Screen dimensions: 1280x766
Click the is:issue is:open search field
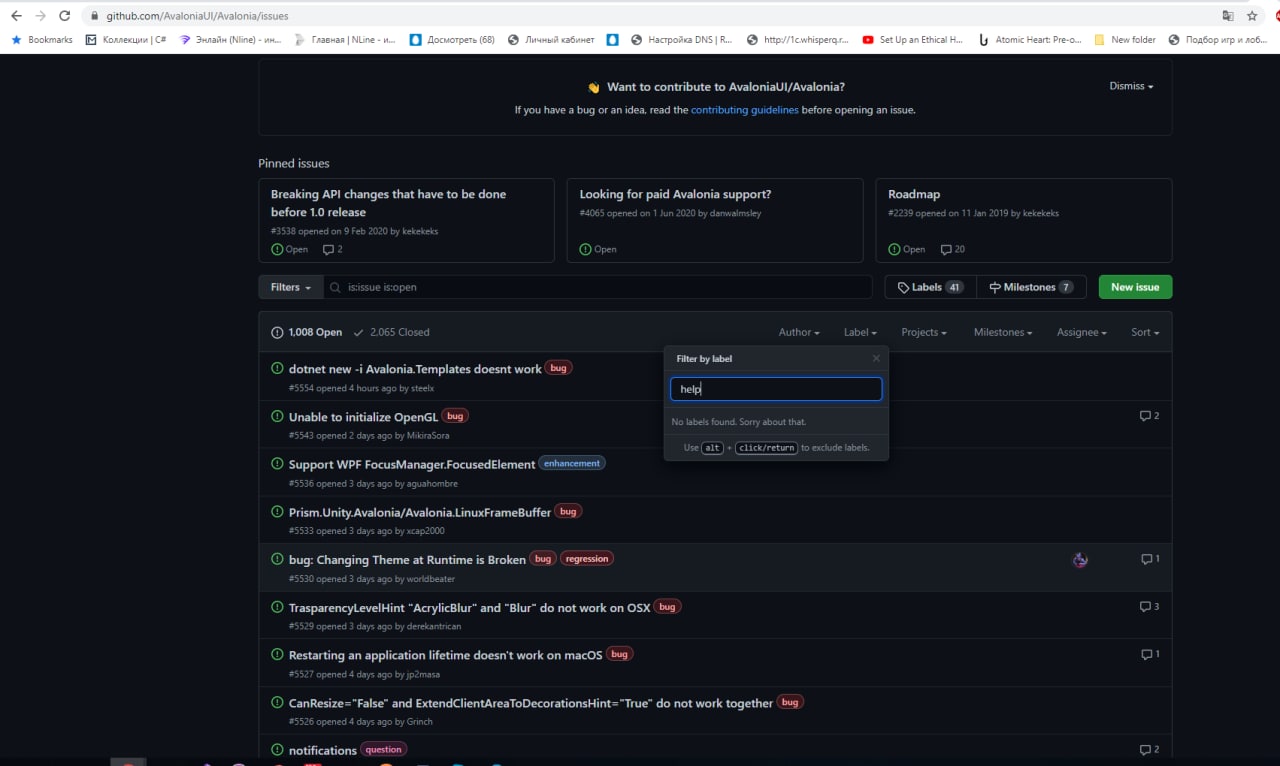pyautogui.click(x=598, y=287)
